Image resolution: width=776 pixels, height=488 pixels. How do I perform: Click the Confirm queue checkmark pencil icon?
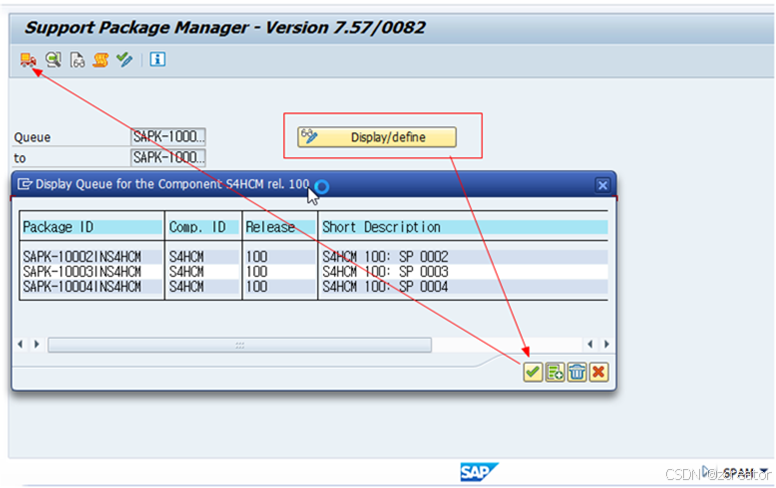[124, 60]
